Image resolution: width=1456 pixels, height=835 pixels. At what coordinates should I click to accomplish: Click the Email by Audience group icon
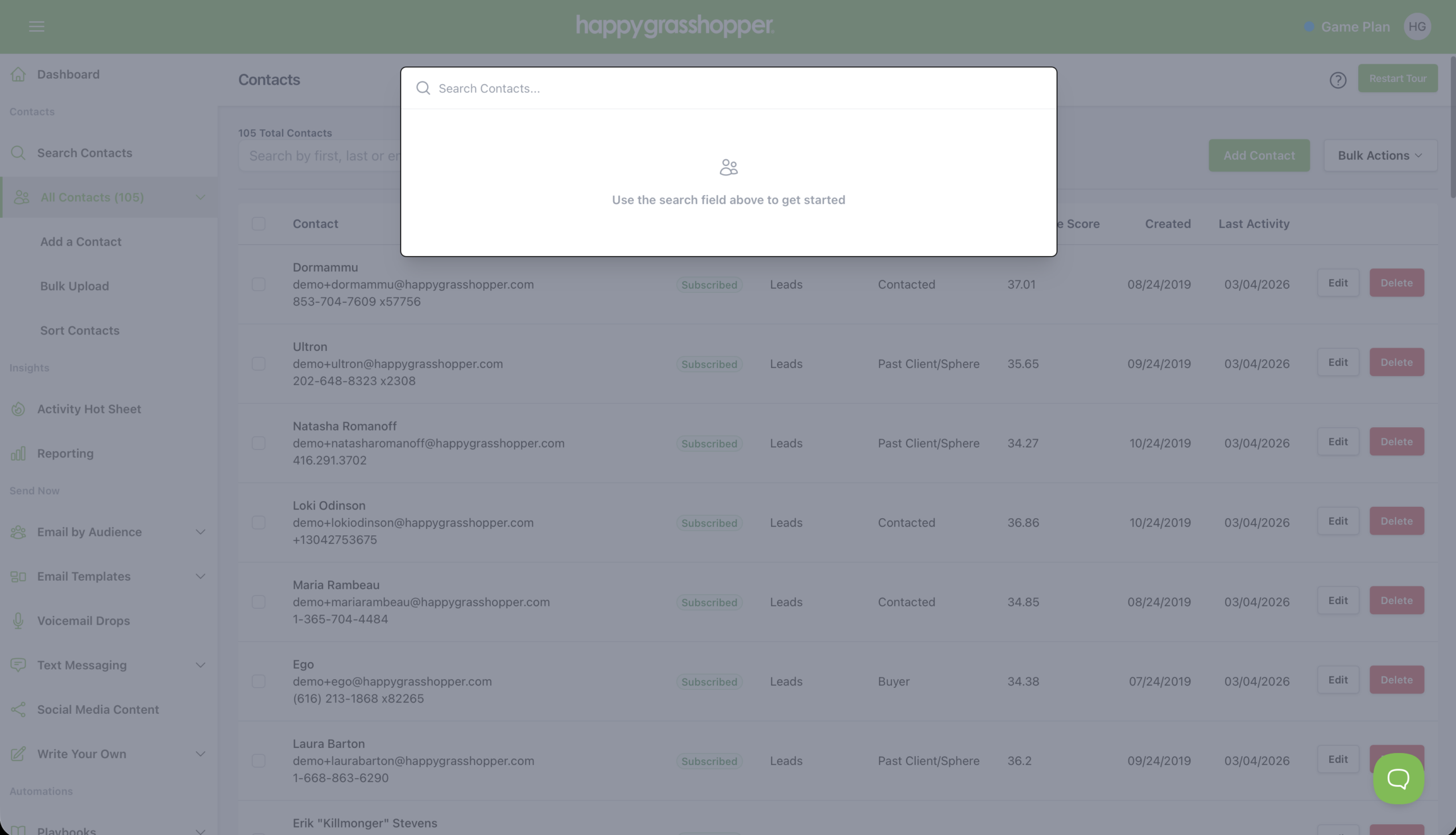[18, 532]
